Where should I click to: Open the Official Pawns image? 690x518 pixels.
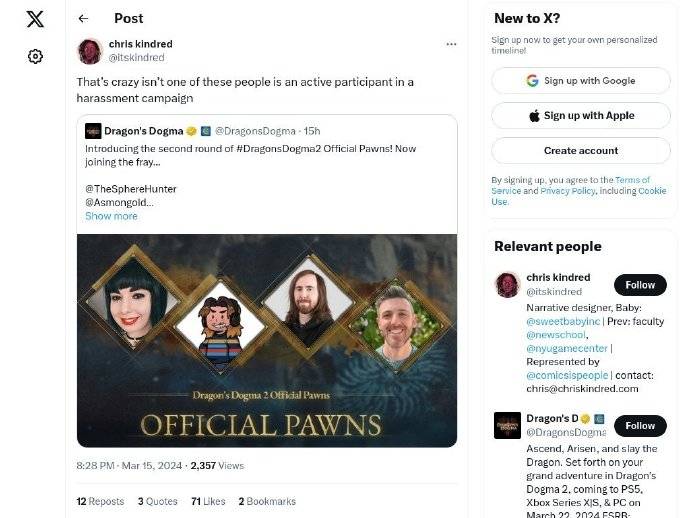[x=267, y=340]
